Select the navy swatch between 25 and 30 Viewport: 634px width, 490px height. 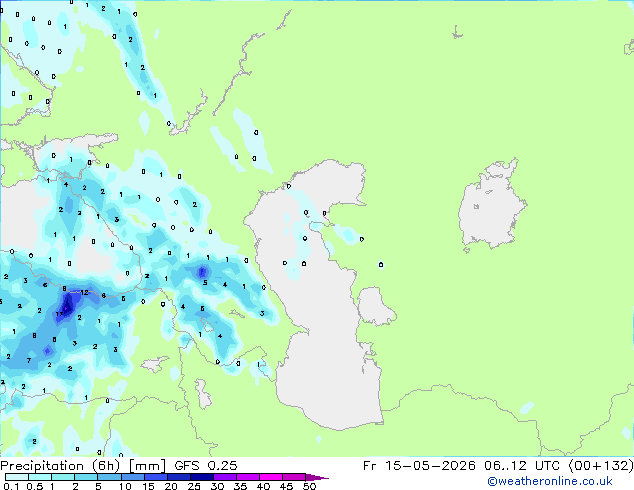click(x=201, y=477)
